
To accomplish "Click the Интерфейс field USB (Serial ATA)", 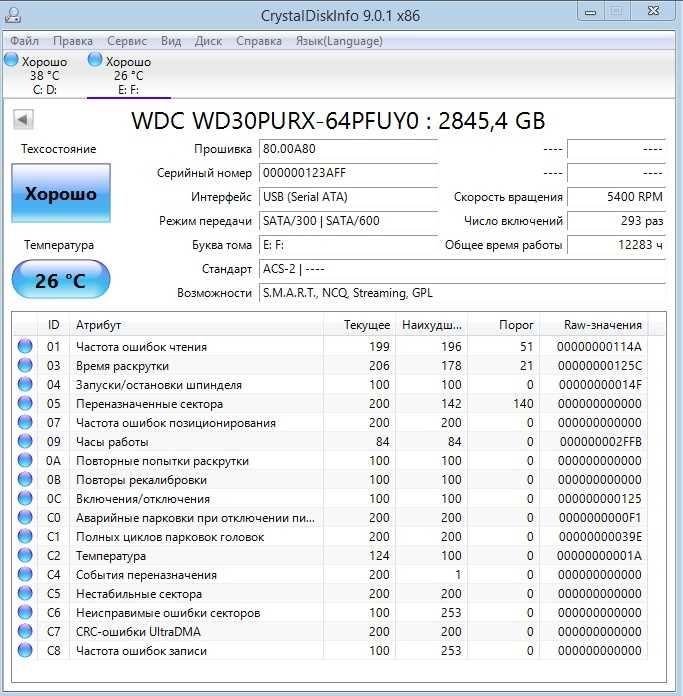I will point(348,197).
